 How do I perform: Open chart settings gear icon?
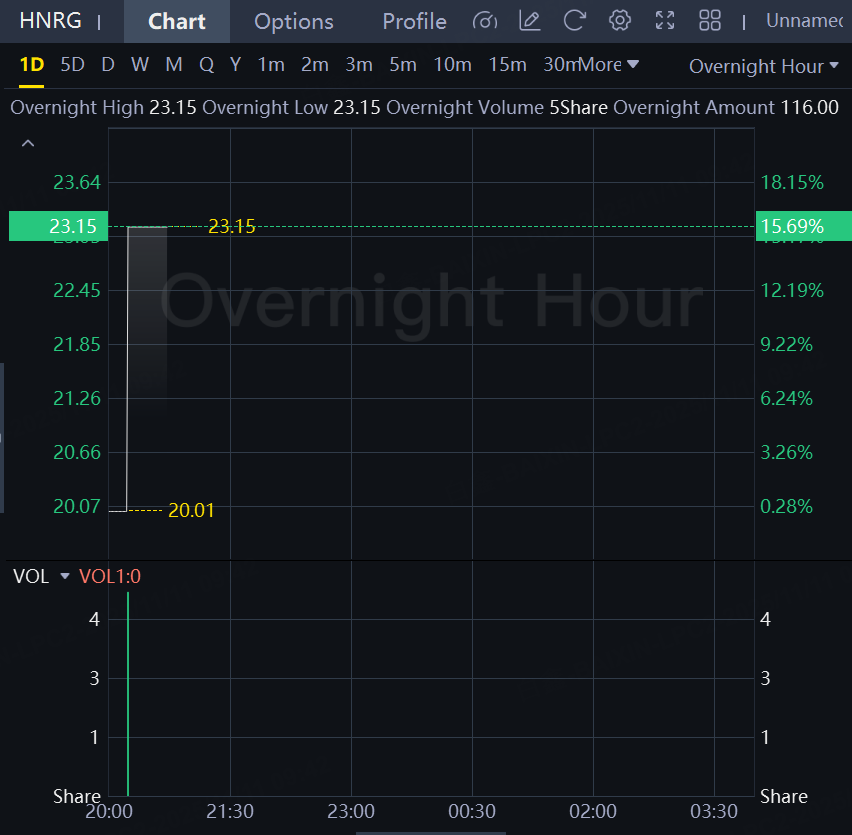(x=620, y=21)
